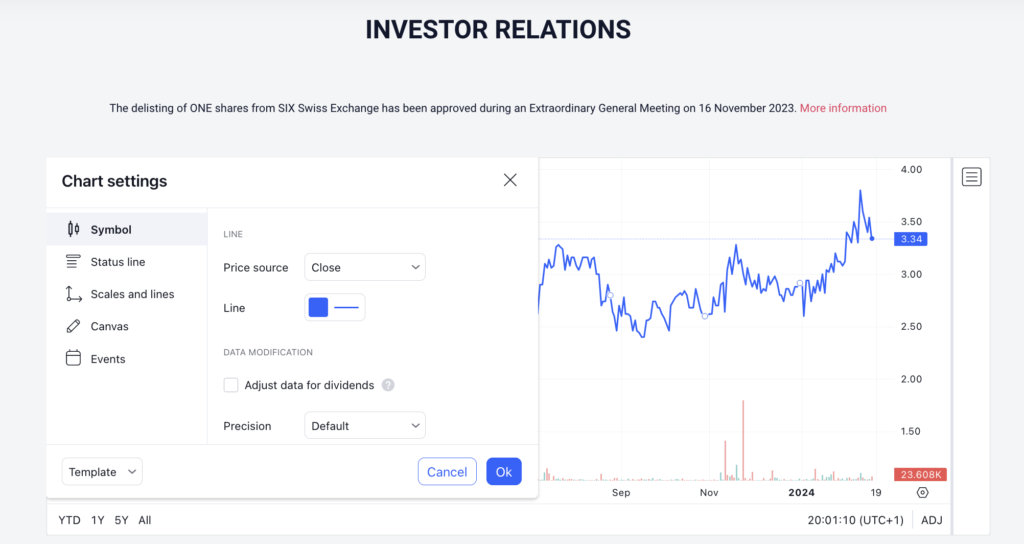1024x544 pixels.
Task: Open the Template dropdown
Action: (x=102, y=472)
